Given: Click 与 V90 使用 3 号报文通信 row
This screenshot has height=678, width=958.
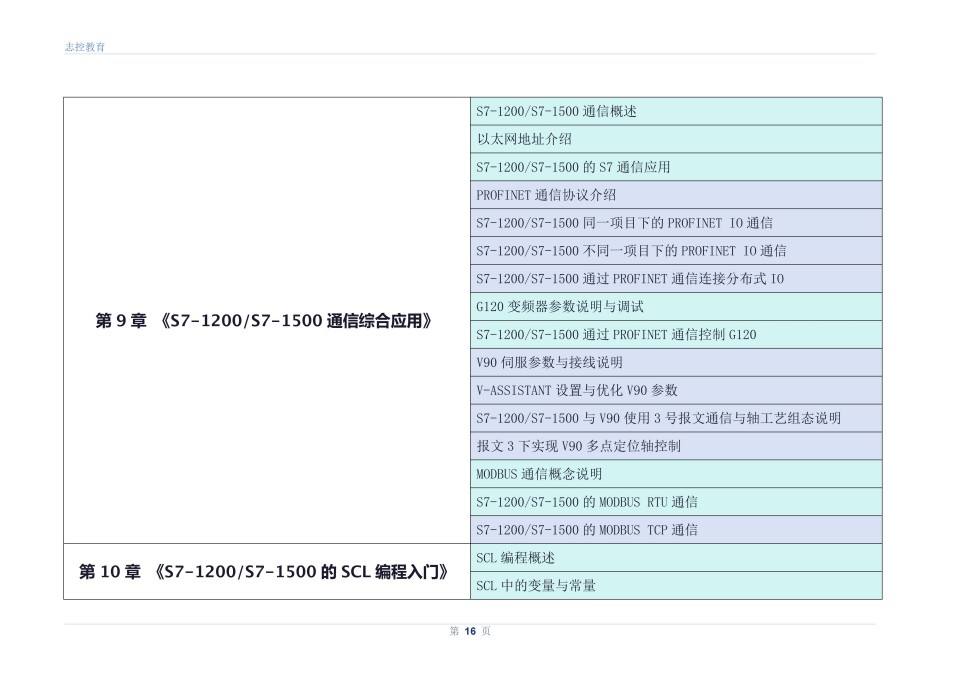Looking at the screenshot, I should tap(676, 418).
